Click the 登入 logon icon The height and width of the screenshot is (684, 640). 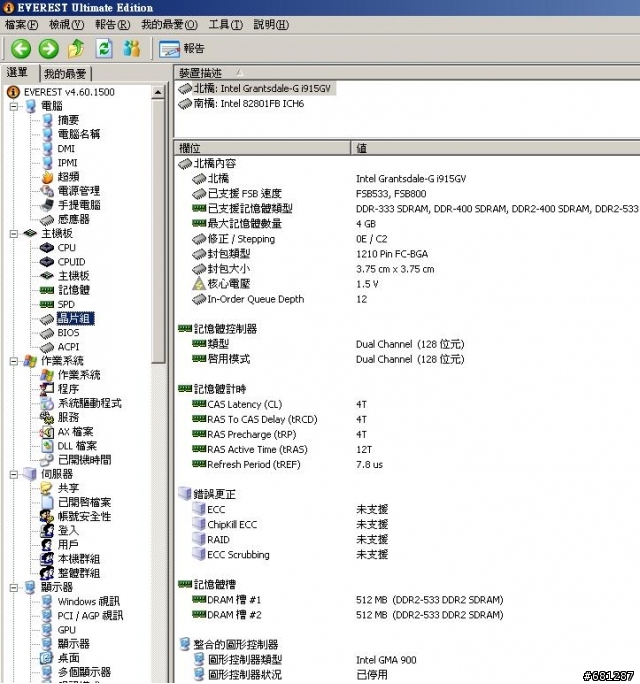[47, 530]
